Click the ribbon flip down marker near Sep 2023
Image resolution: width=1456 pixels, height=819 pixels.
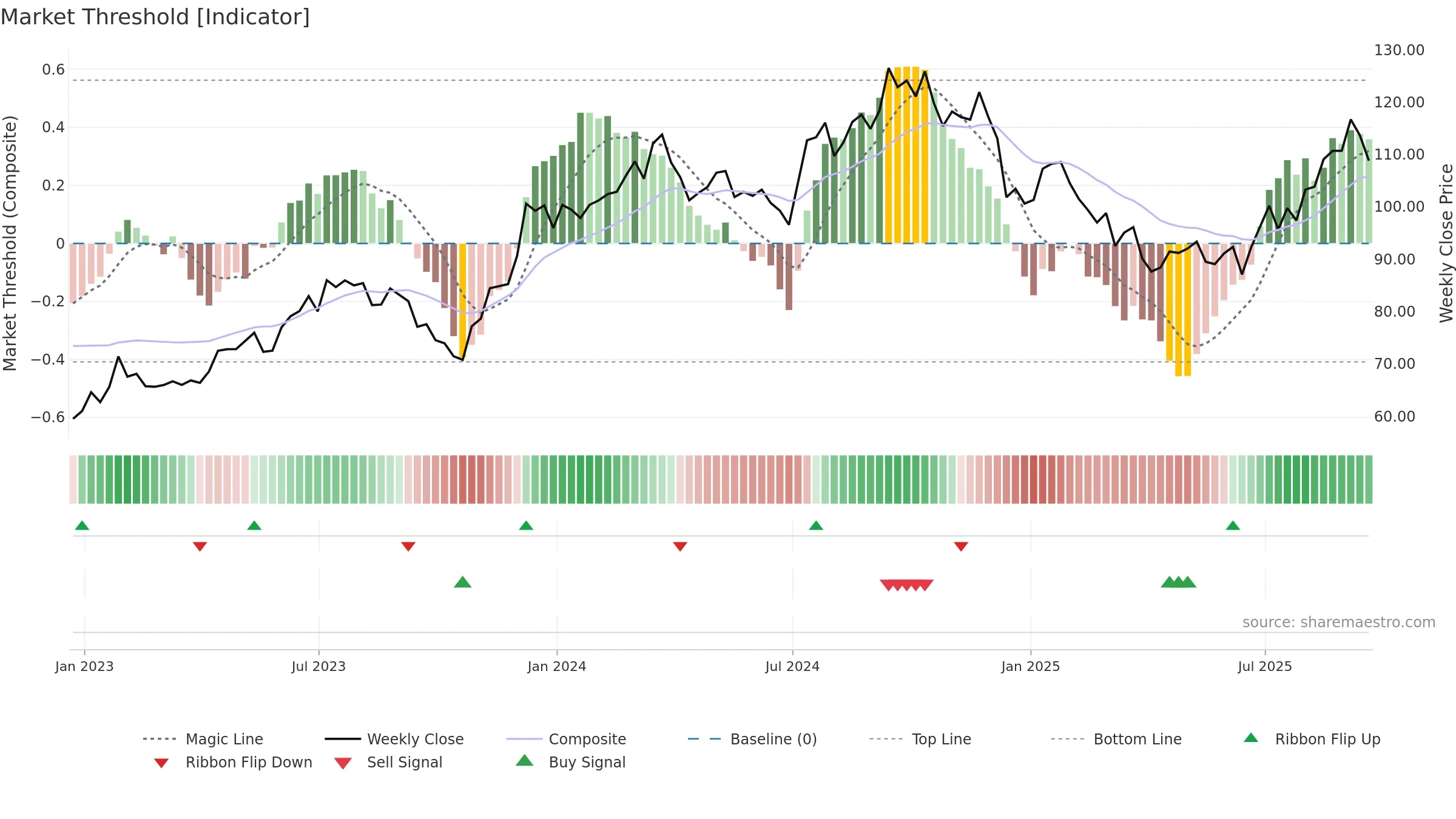coord(408,547)
